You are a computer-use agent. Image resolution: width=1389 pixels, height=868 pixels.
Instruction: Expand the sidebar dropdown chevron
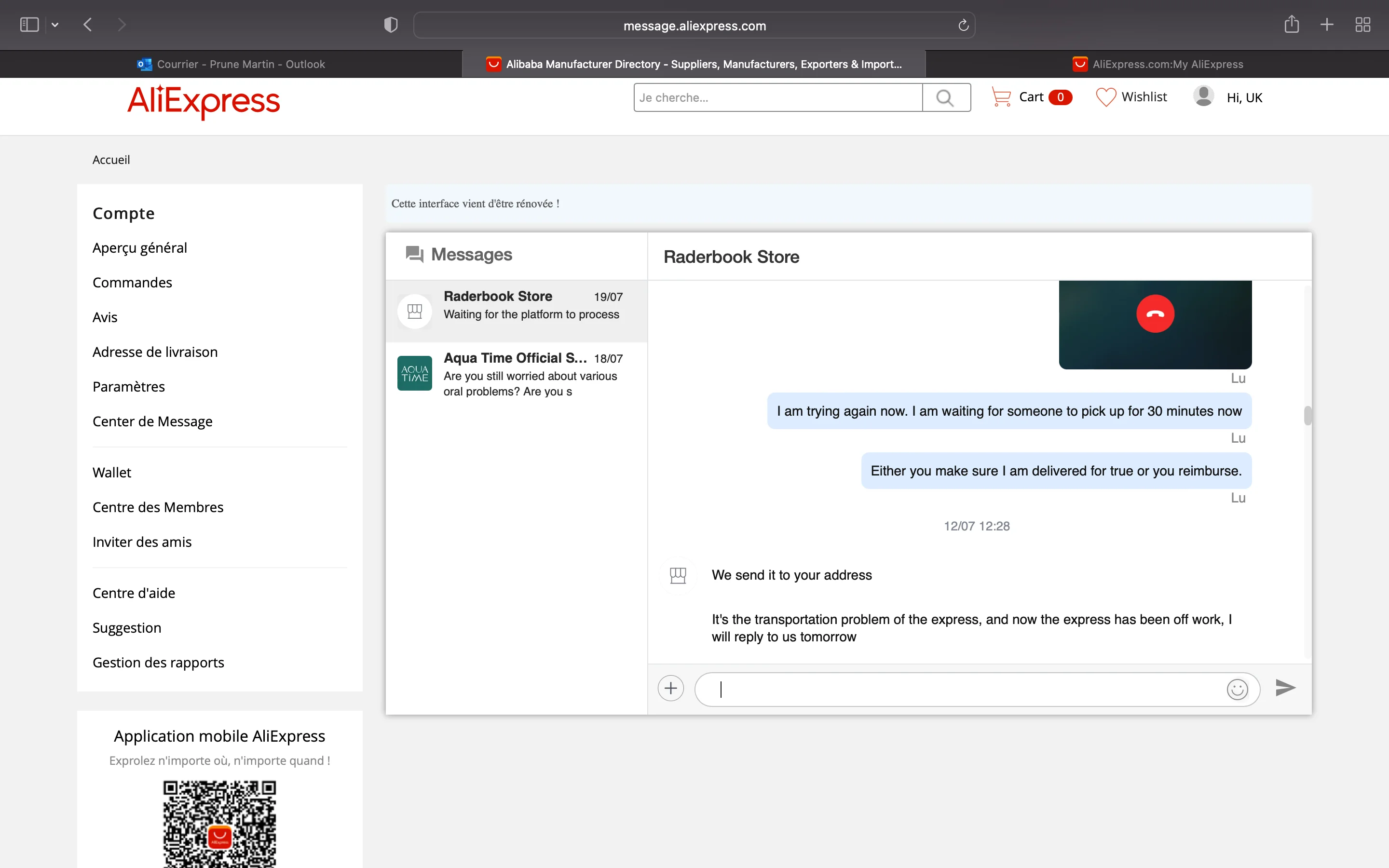(55, 25)
